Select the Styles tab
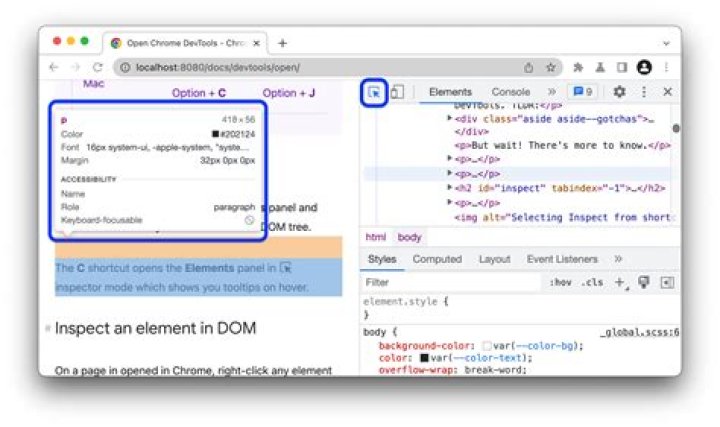The image size is (720, 427). pos(382,259)
